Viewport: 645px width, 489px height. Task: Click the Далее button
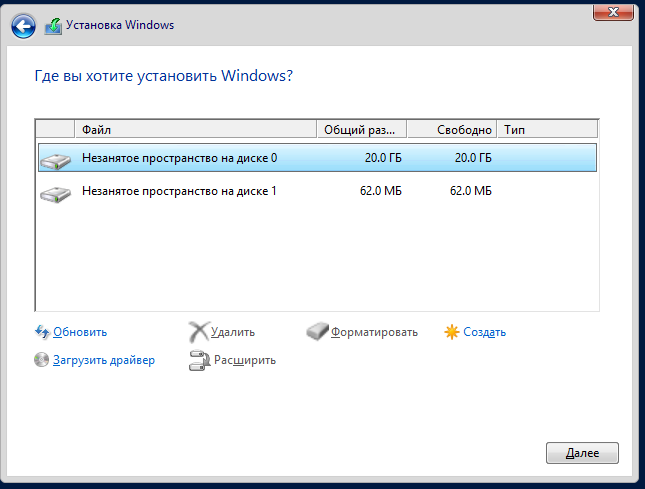(582, 453)
